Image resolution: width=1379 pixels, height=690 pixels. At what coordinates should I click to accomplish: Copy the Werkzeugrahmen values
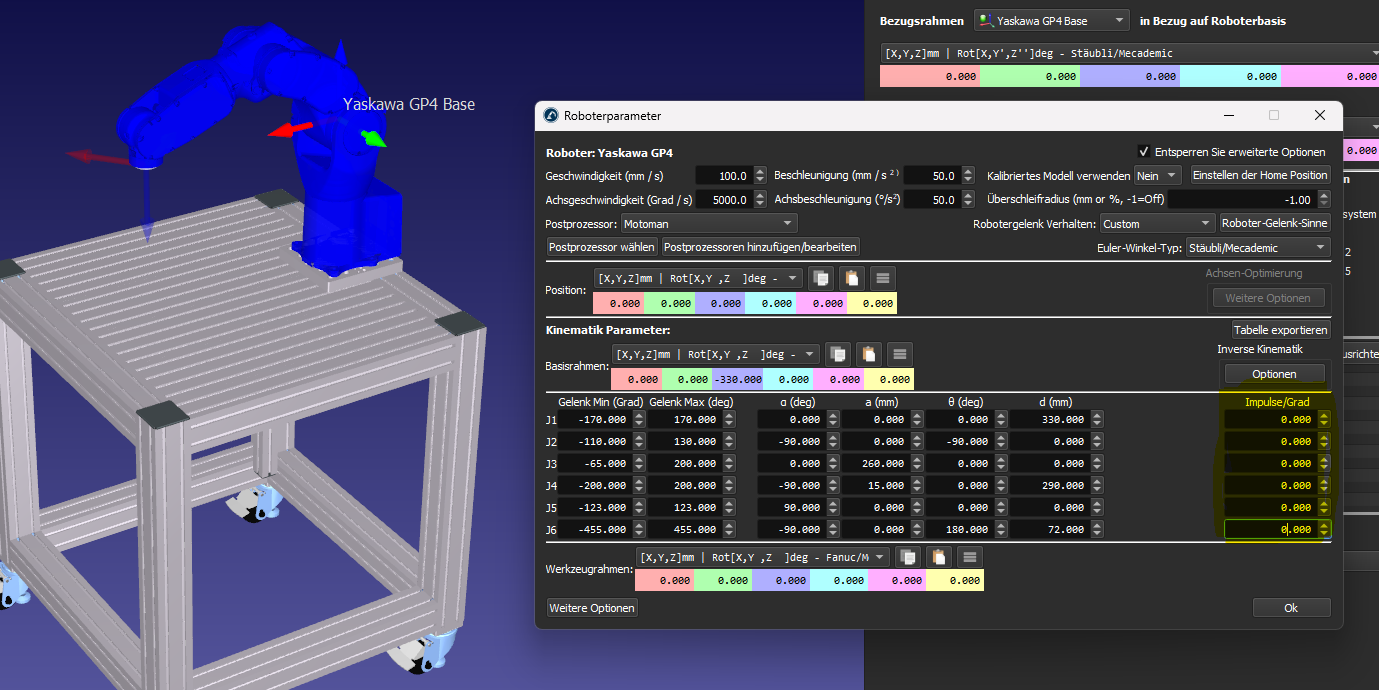pos(908,557)
